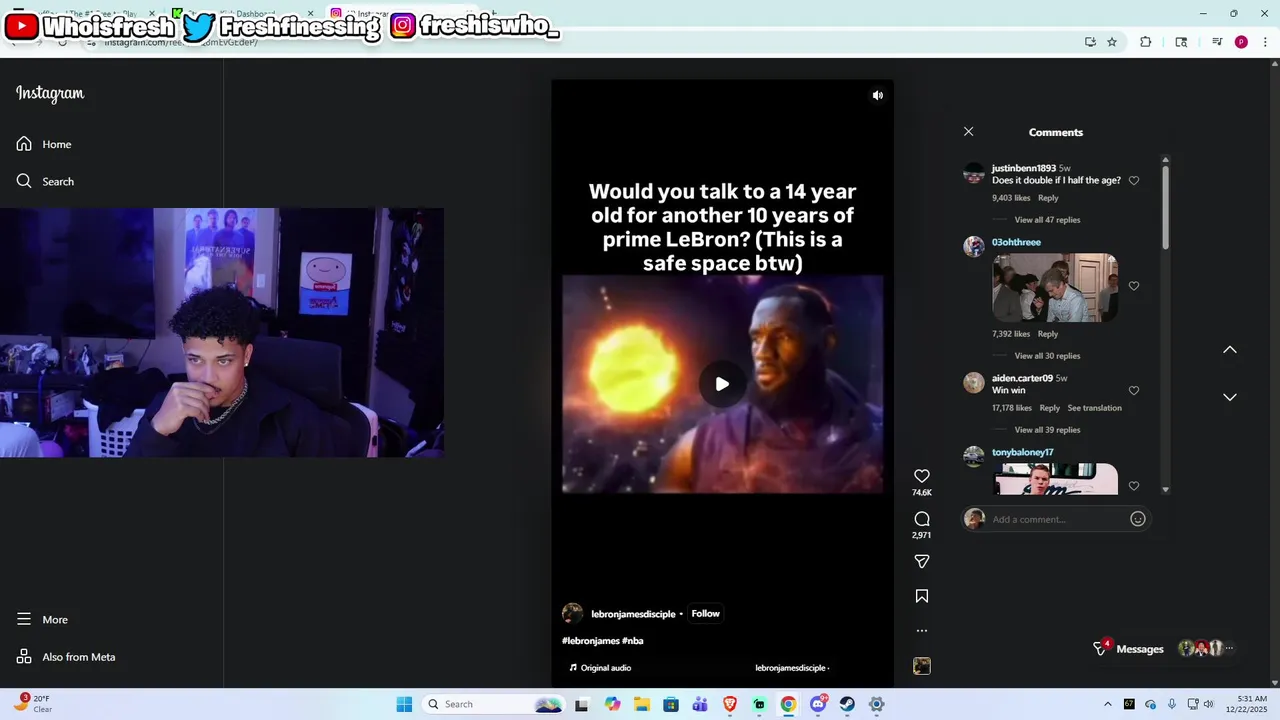The width and height of the screenshot is (1280, 720).
Task: Open Steam from the taskbar
Action: tap(847, 704)
